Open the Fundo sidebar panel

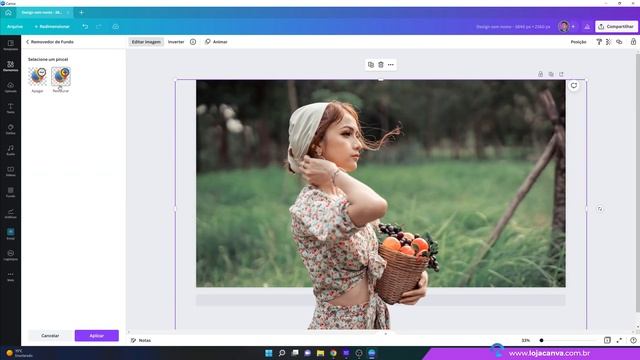[11, 192]
